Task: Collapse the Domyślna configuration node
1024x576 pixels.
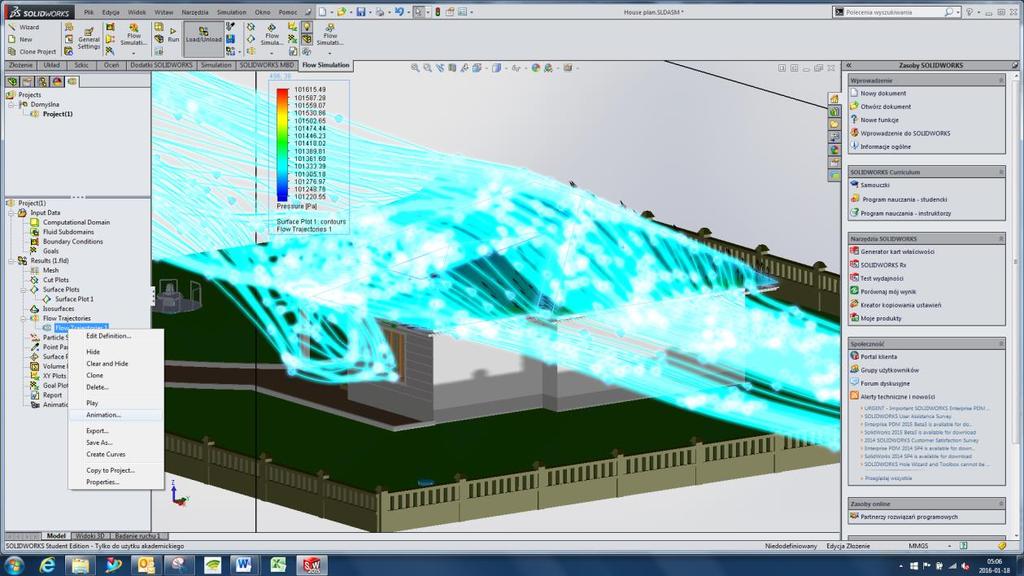Action: [x=11, y=104]
